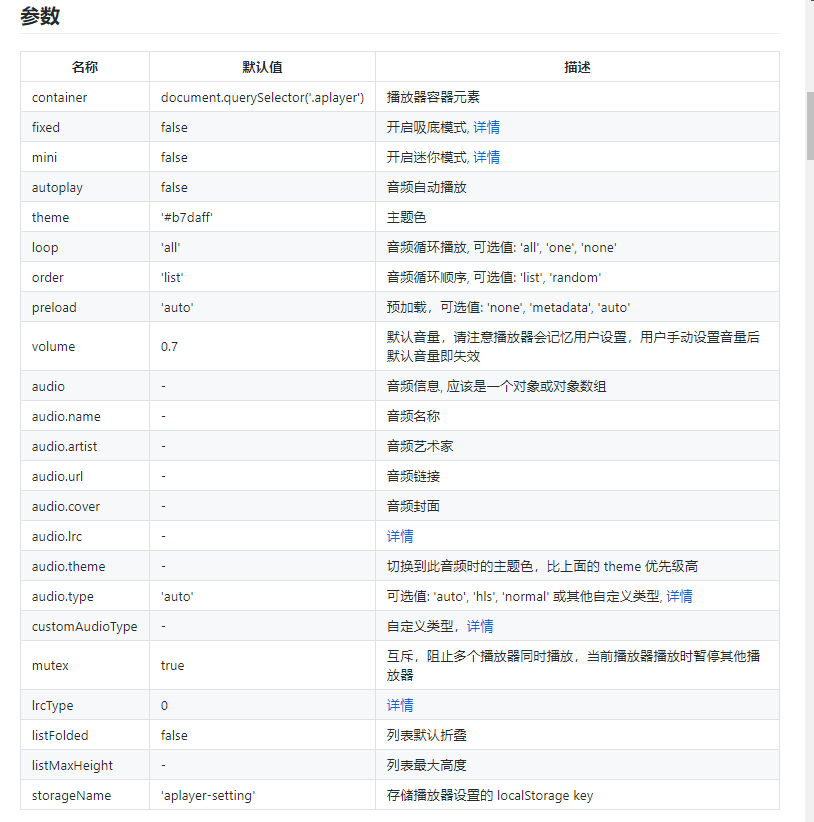Screen dimensions: 814x822
Task: Select the audio.lrc parameter cell
Action: pos(85,536)
